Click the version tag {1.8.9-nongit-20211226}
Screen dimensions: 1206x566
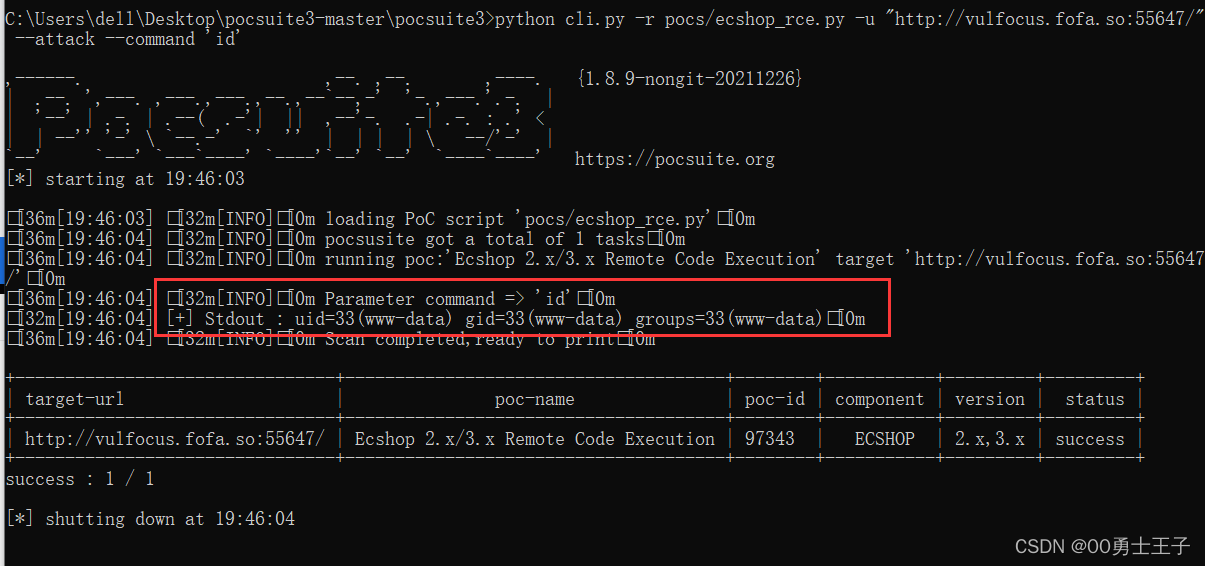690,78
